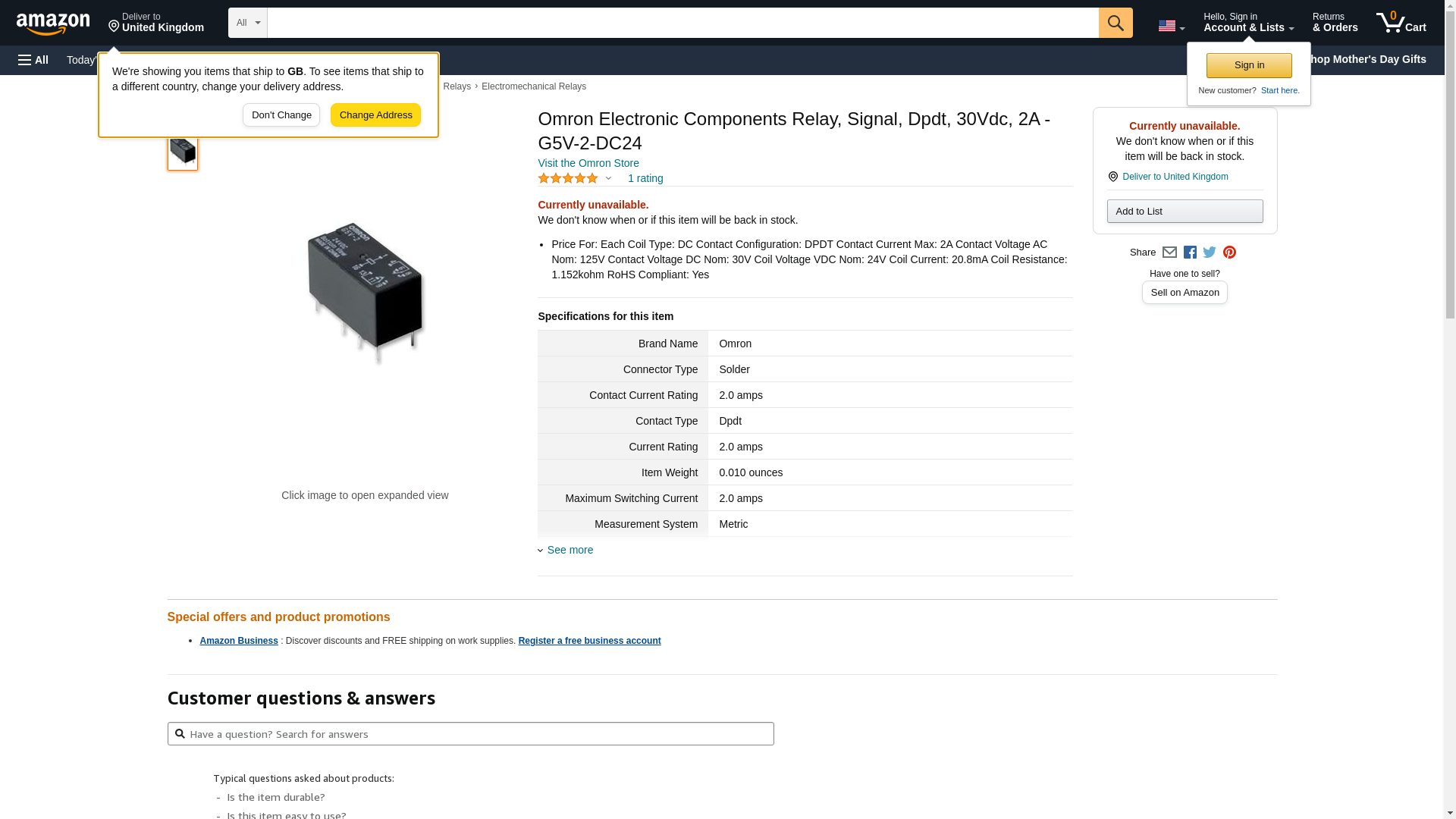1456x819 pixels.
Task: Open Account & Lists menu
Action: coord(1248,23)
